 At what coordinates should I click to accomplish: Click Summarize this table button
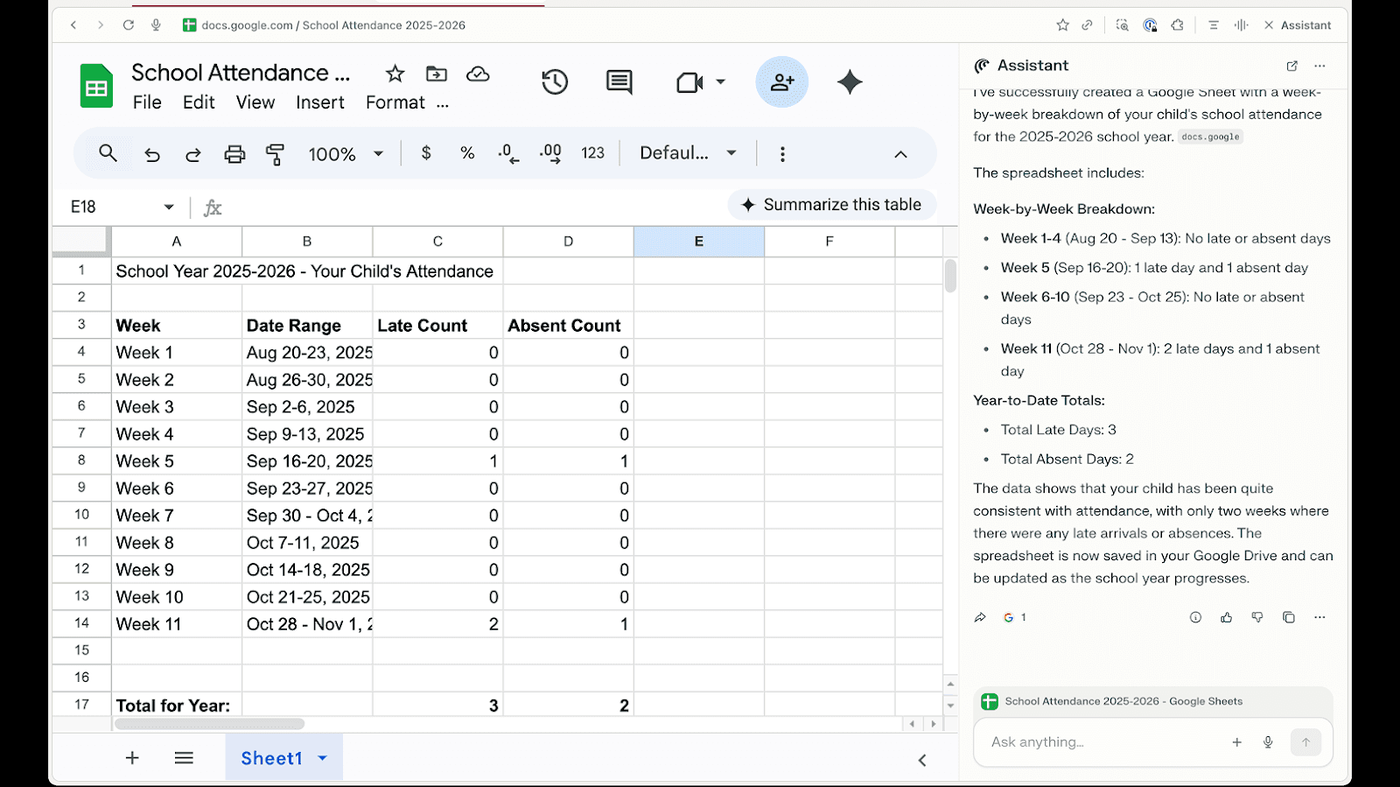pyautogui.click(x=832, y=204)
